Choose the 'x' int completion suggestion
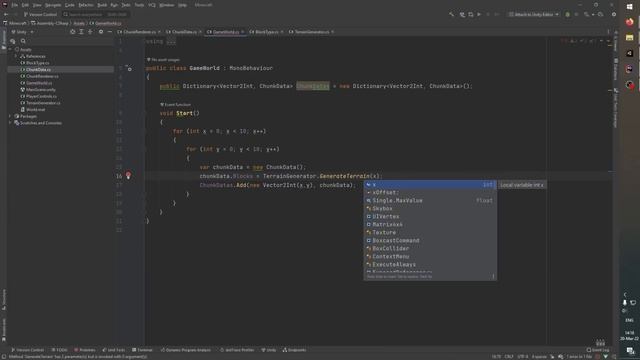 pyautogui.click(x=430, y=185)
